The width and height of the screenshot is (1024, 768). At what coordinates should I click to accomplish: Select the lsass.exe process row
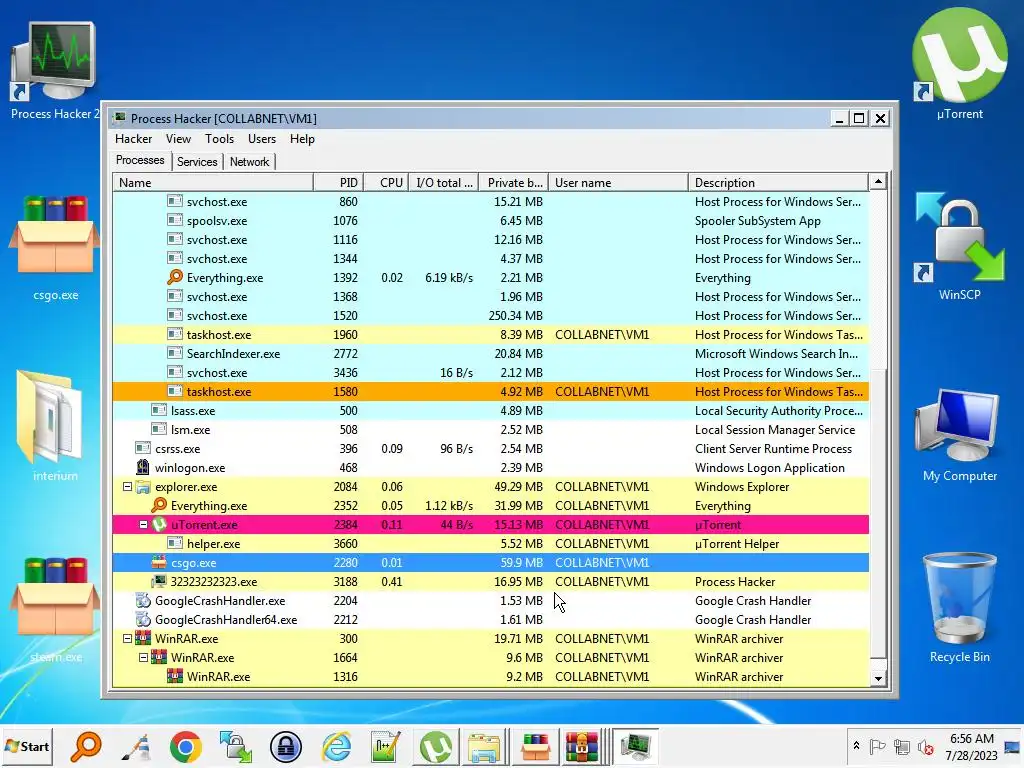point(490,411)
